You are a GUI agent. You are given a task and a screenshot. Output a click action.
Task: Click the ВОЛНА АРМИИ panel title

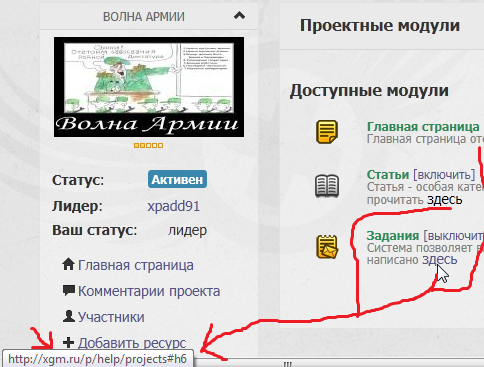(144, 17)
